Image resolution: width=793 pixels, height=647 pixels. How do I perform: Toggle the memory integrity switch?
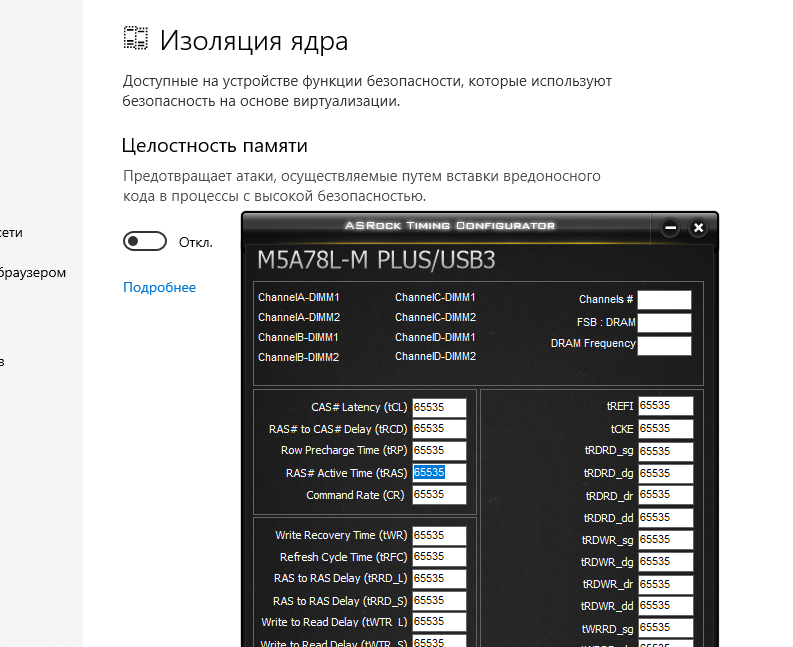[144, 241]
